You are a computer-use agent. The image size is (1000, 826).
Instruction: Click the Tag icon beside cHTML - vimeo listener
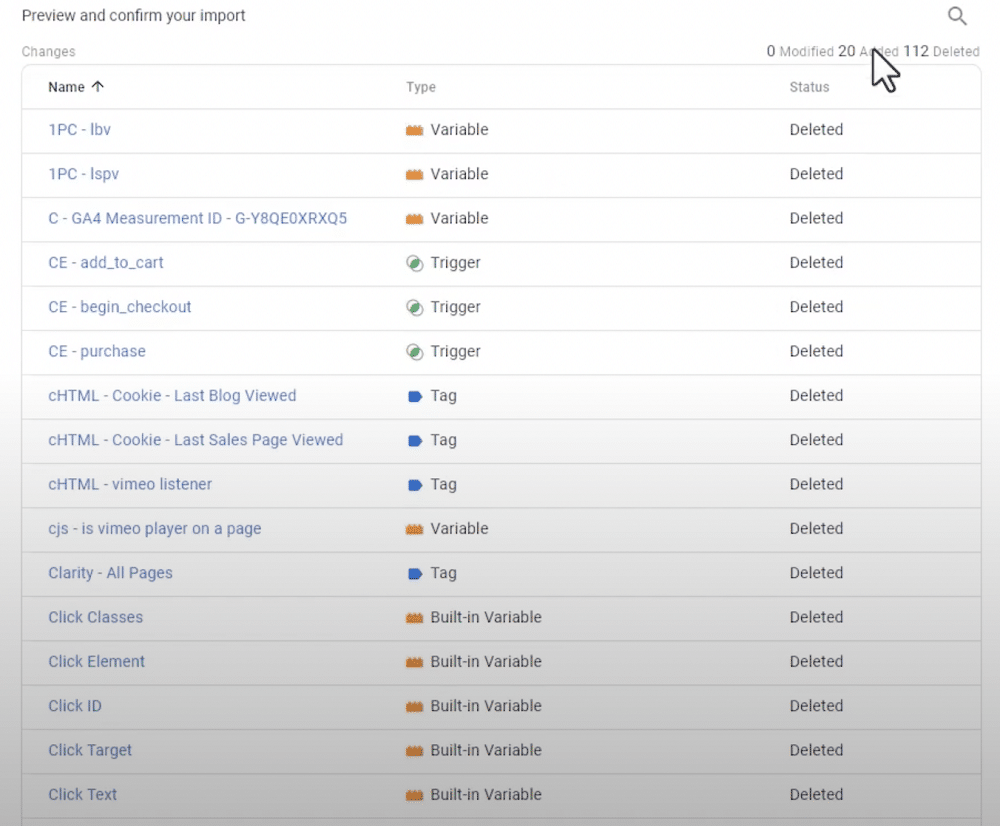coord(414,484)
